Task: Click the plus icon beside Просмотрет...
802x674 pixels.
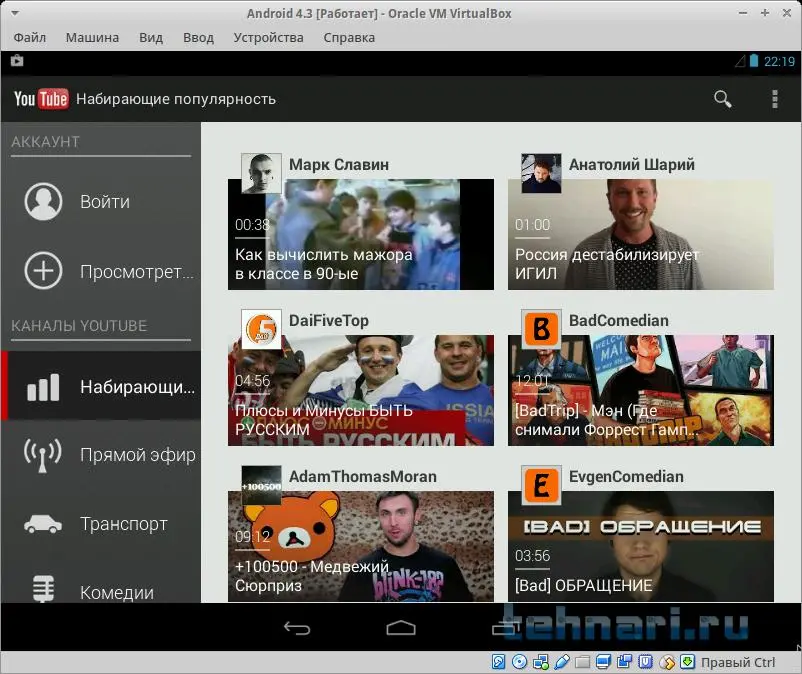Action: [x=43, y=271]
